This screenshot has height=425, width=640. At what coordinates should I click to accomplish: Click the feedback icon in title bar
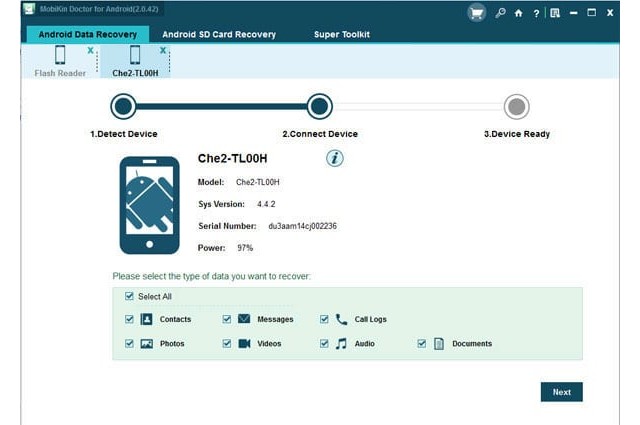pyautogui.click(x=554, y=13)
